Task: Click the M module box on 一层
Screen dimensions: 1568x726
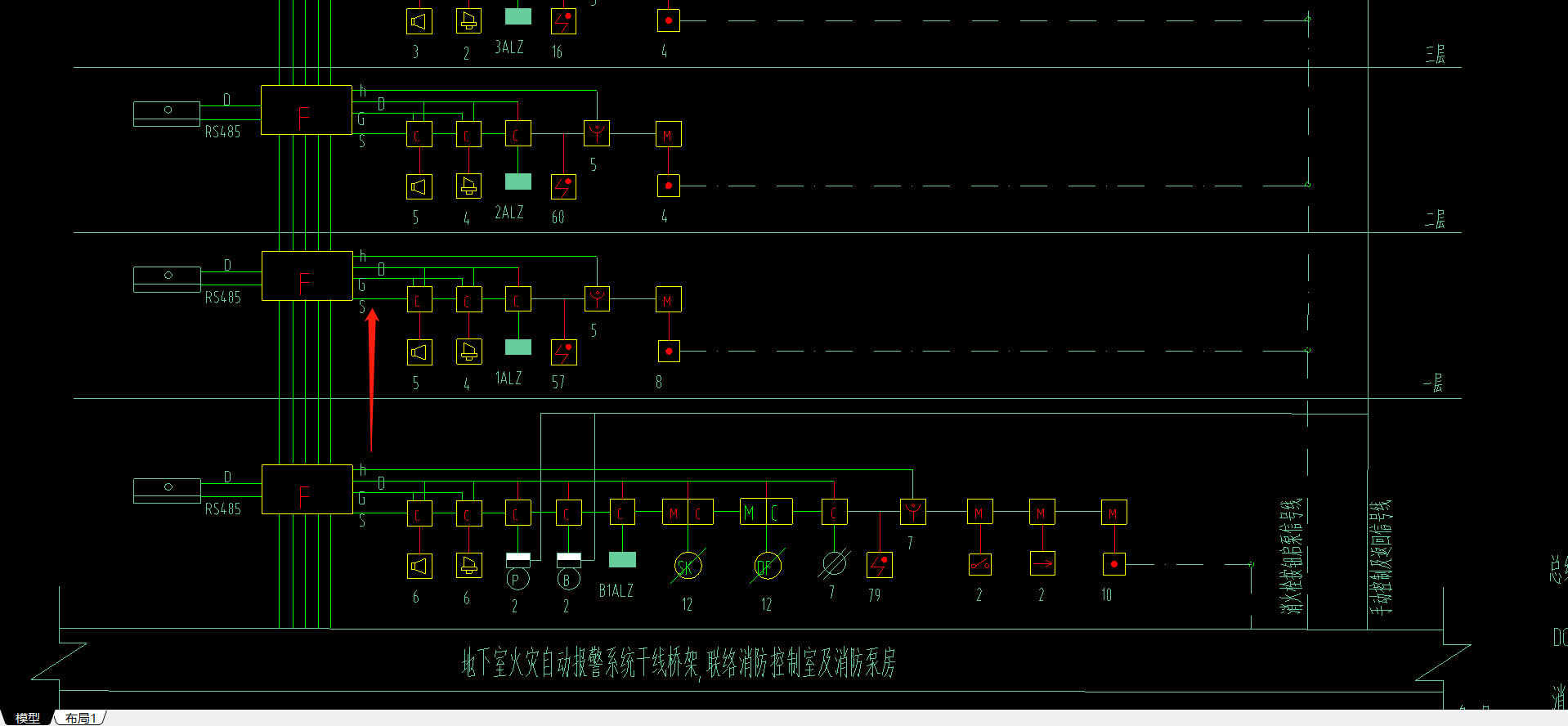Action: (669, 299)
